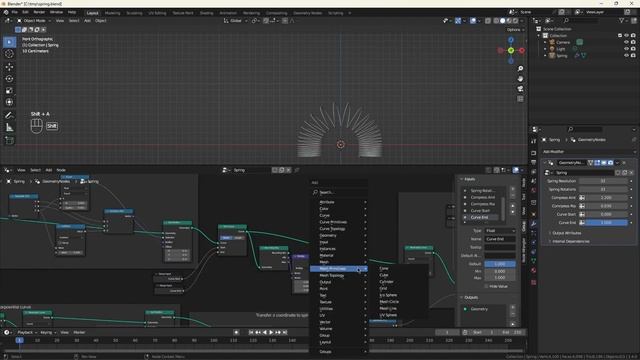Open the Object Mode dropdown
This screenshot has width=640, height=360.
point(34,20)
